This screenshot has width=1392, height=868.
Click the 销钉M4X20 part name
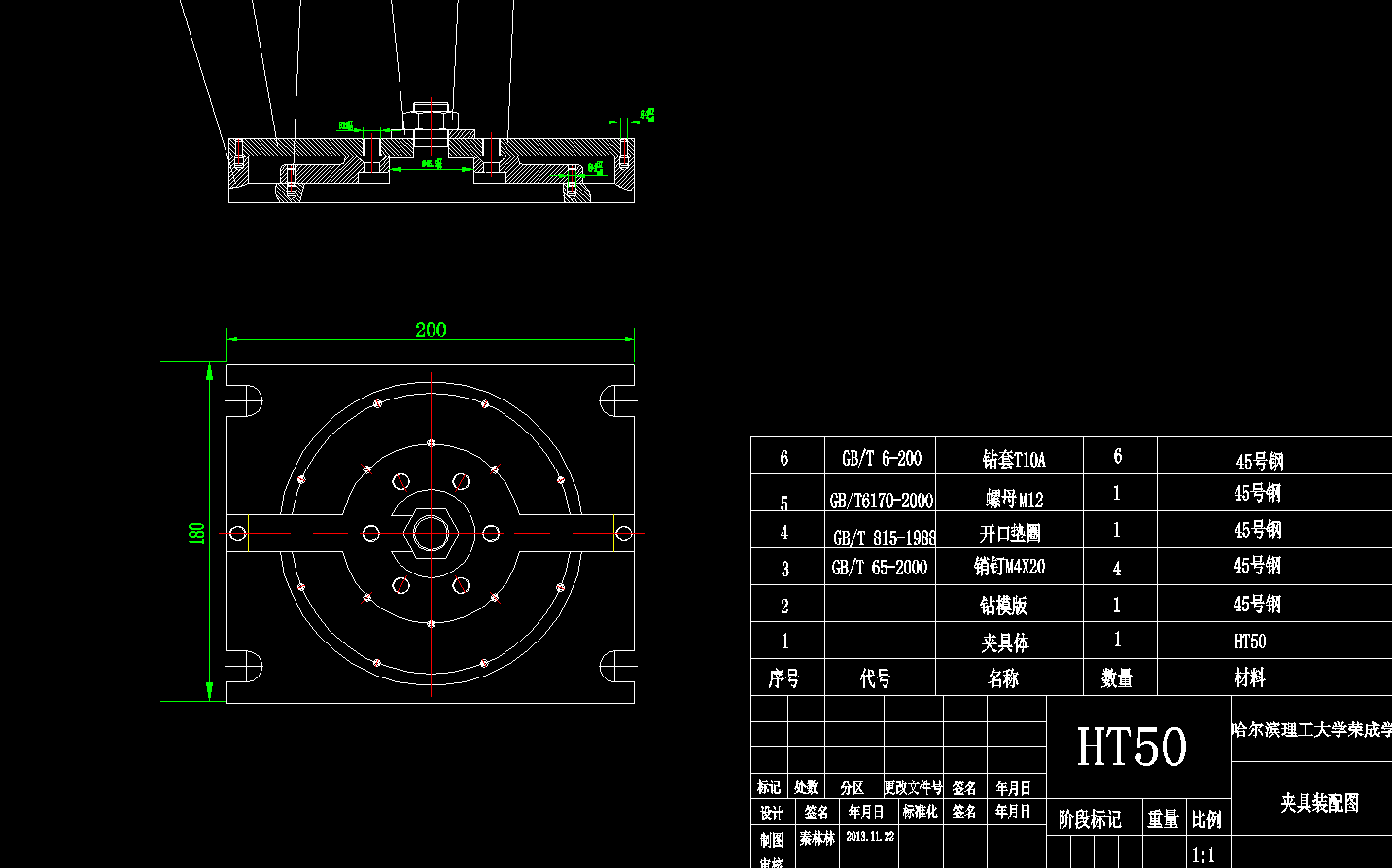(x=1010, y=567)
